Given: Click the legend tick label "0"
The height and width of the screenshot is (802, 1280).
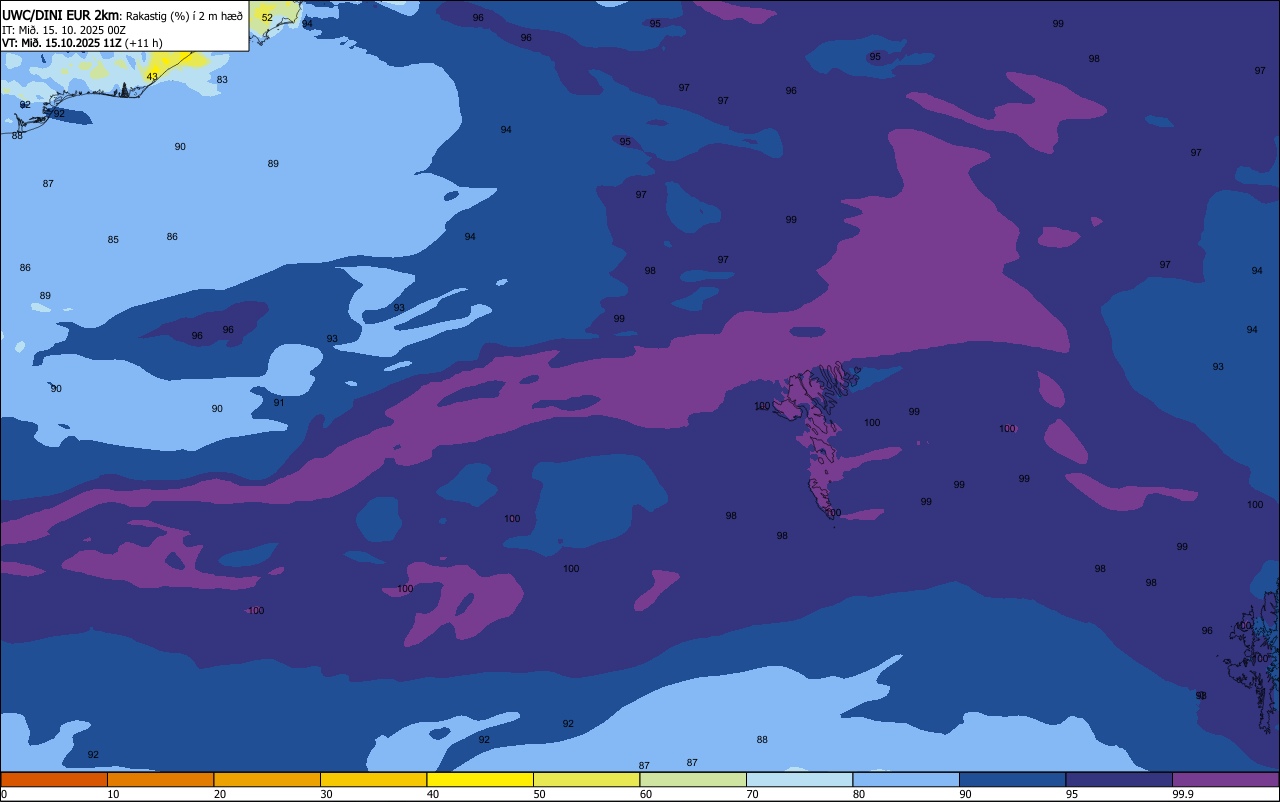Looking at the screenshot, I should coord(4,794).
